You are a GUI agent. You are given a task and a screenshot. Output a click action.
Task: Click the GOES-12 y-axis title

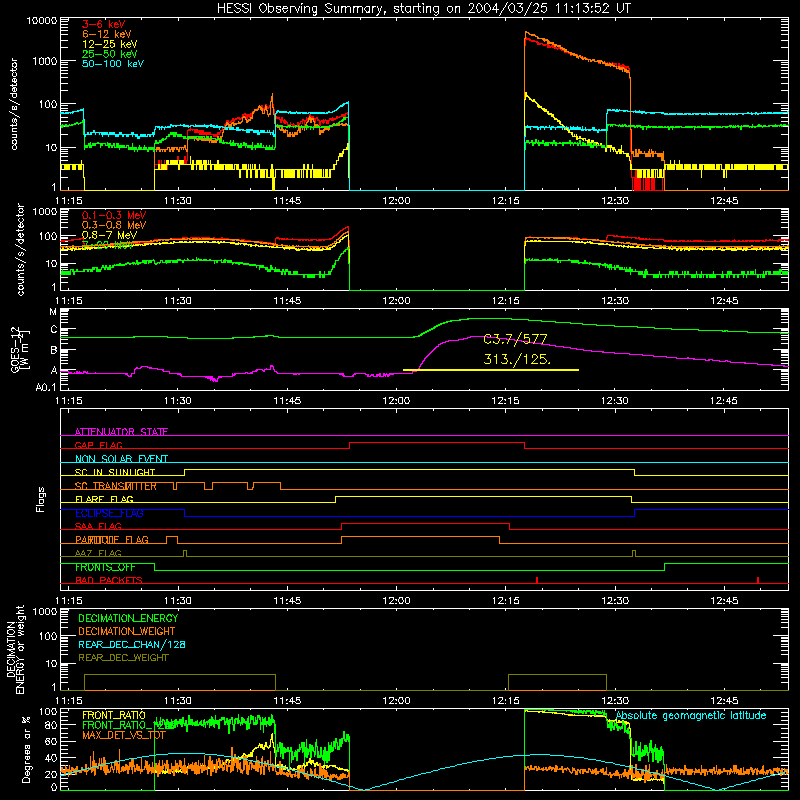pyautogui.click(x=20, y=349)
